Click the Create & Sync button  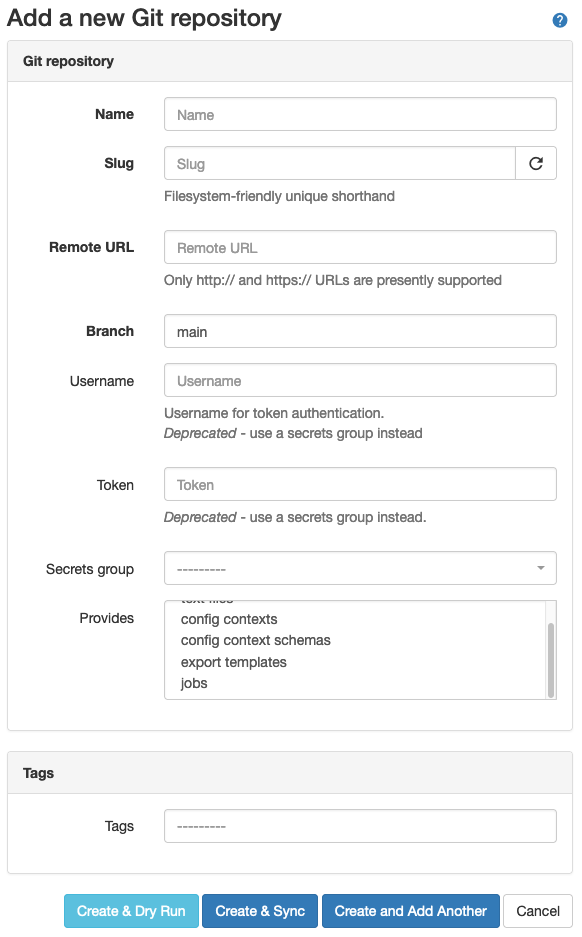259,911
